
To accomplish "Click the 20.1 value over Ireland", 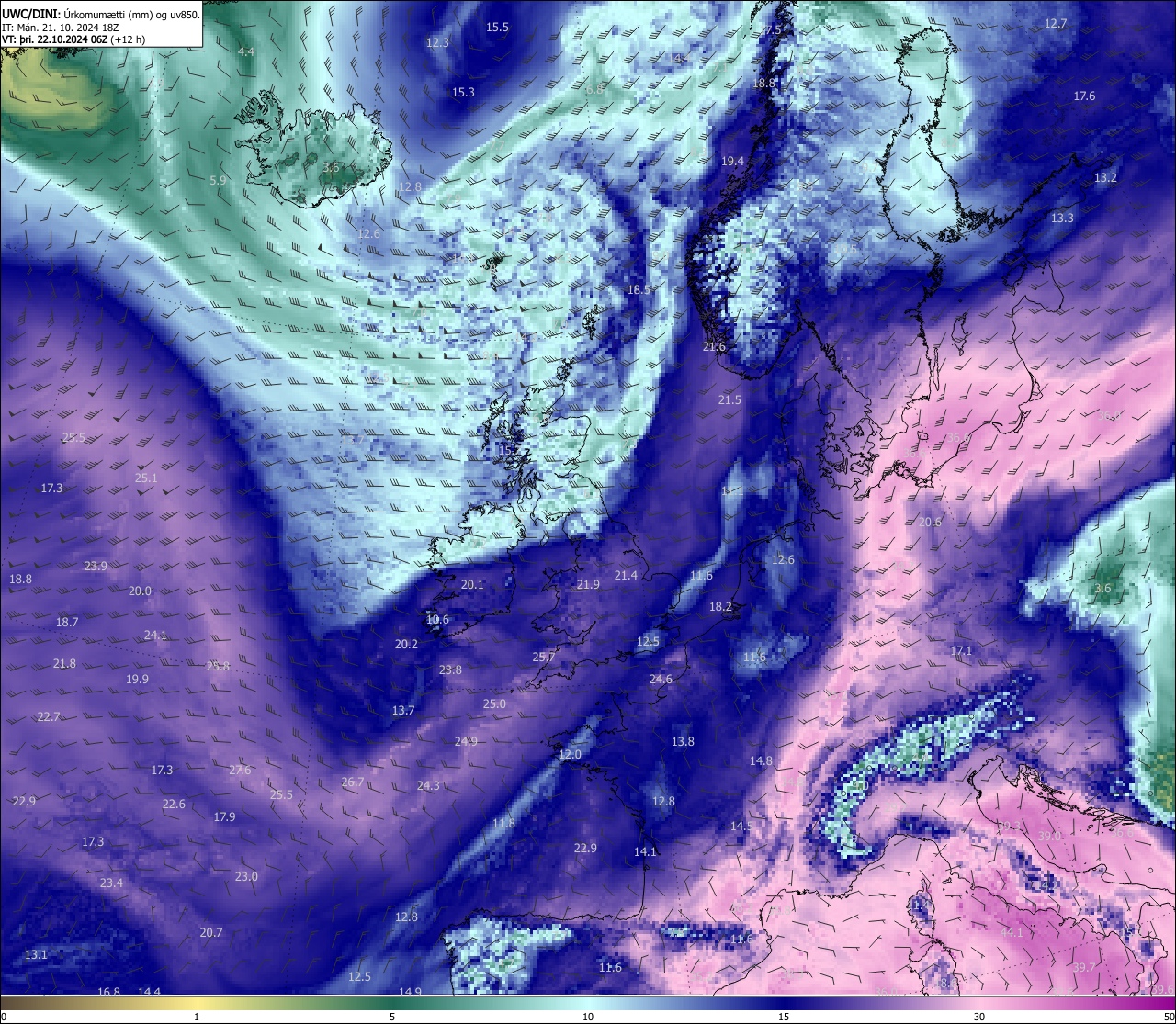I will click(x=472, y=584).
